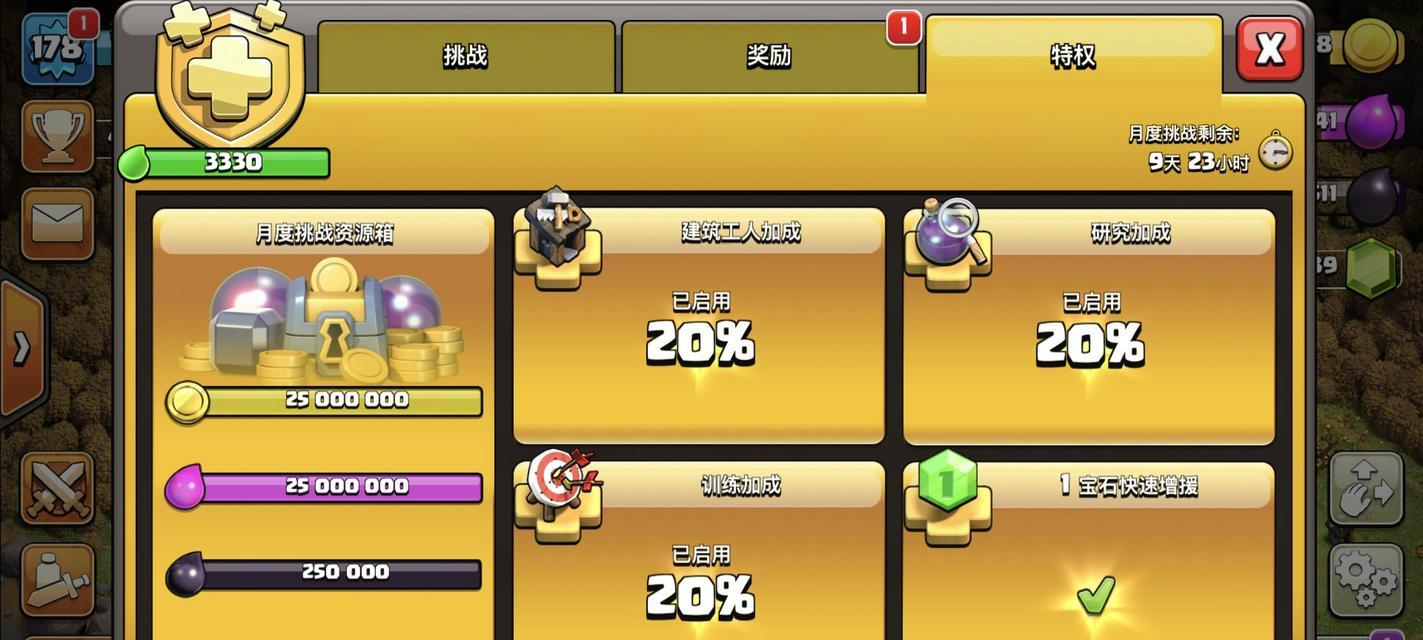The width and height of the screenshot is (1423, 640).
Task: Click the dark elixir 250 000 bar
Action: pyautogui.click(x=324, y=574)
